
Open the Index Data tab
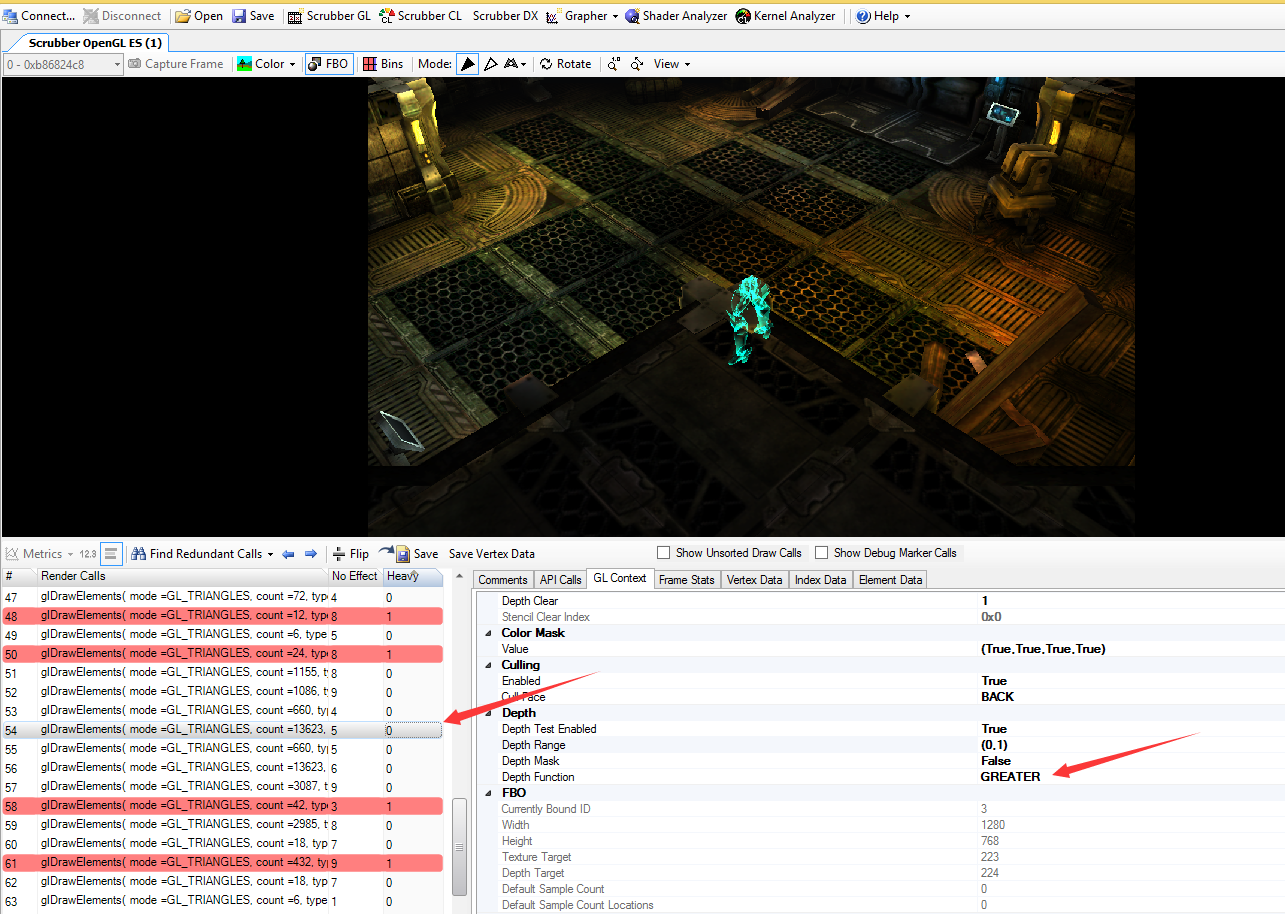click(x=820, y=579)
